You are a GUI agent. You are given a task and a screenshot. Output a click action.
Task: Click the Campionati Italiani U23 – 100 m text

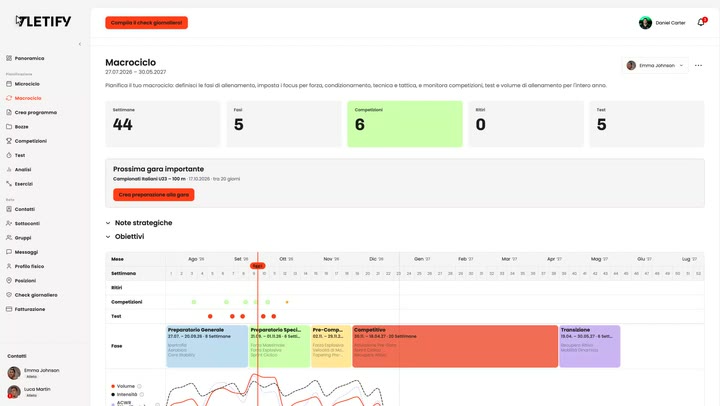tap(149, 179)
